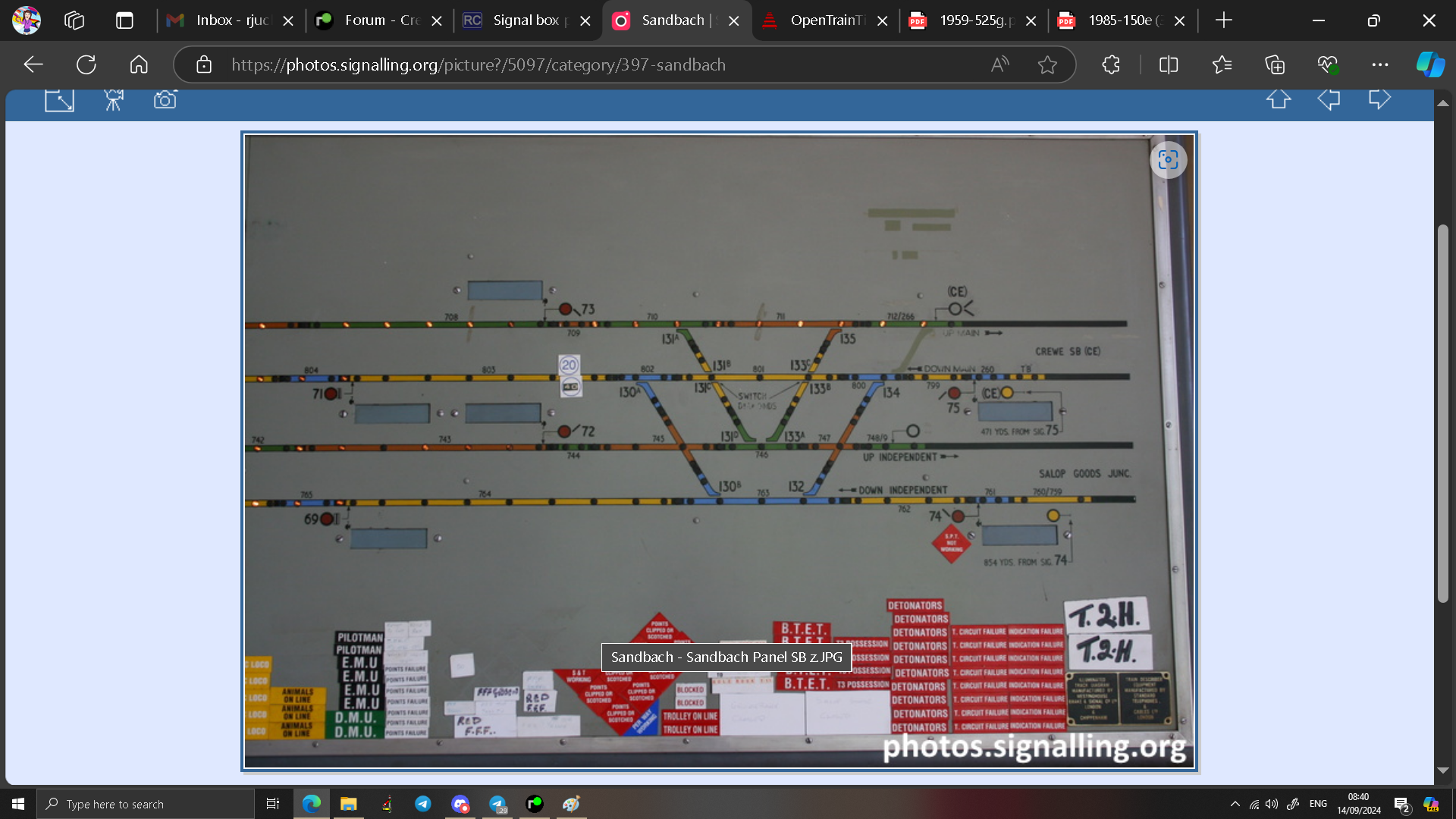The width and height of the screenshot is (1456, 819).
Task: Open the network Wi-Fi tray icon
Action: point(1254,804)
